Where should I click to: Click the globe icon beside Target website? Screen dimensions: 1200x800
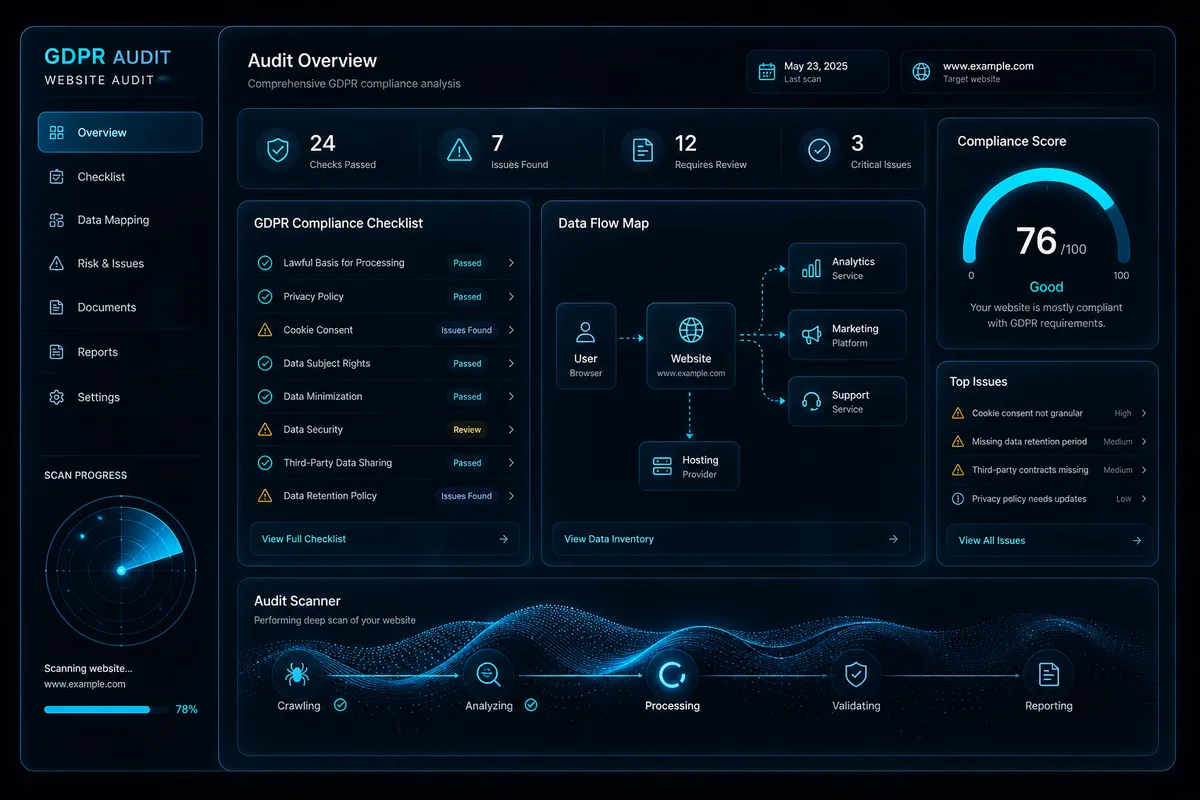pos(921,72)
